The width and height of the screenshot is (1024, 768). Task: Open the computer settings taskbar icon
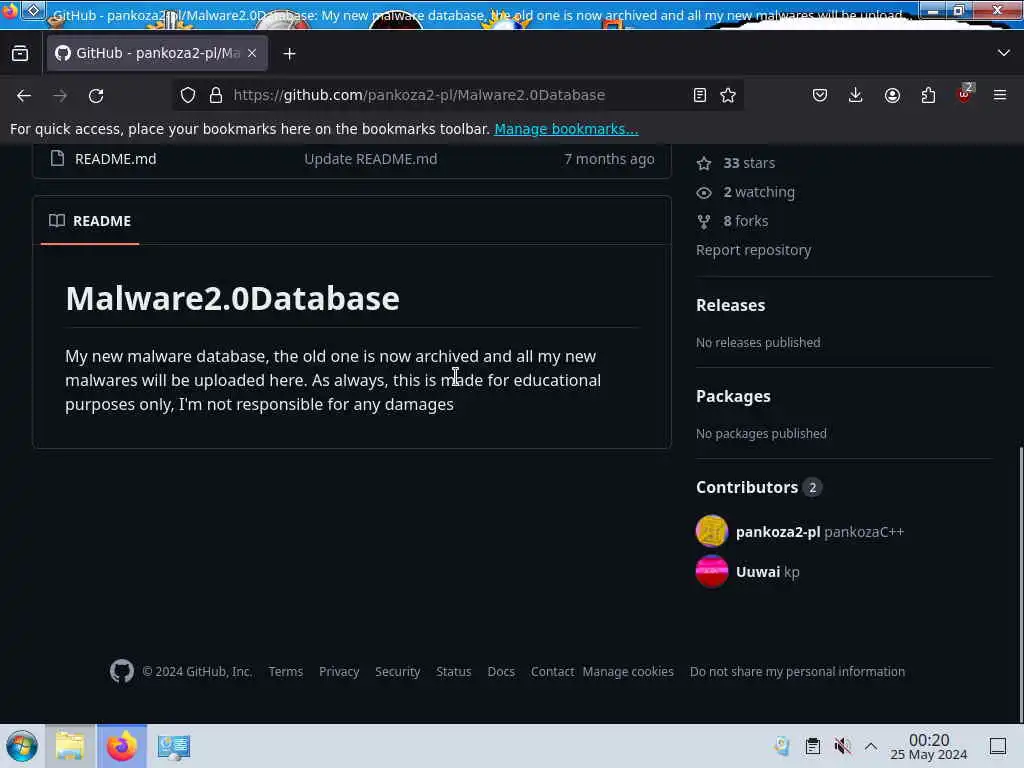174,747
